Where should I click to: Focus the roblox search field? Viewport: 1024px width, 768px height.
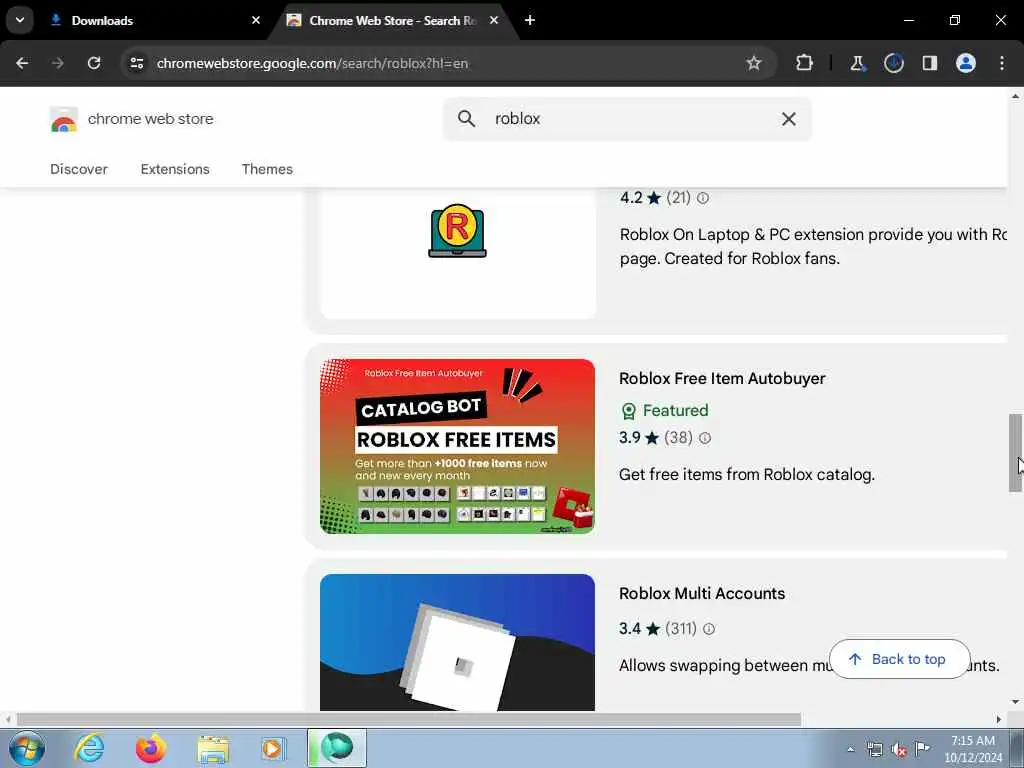(x=627, y=119)
